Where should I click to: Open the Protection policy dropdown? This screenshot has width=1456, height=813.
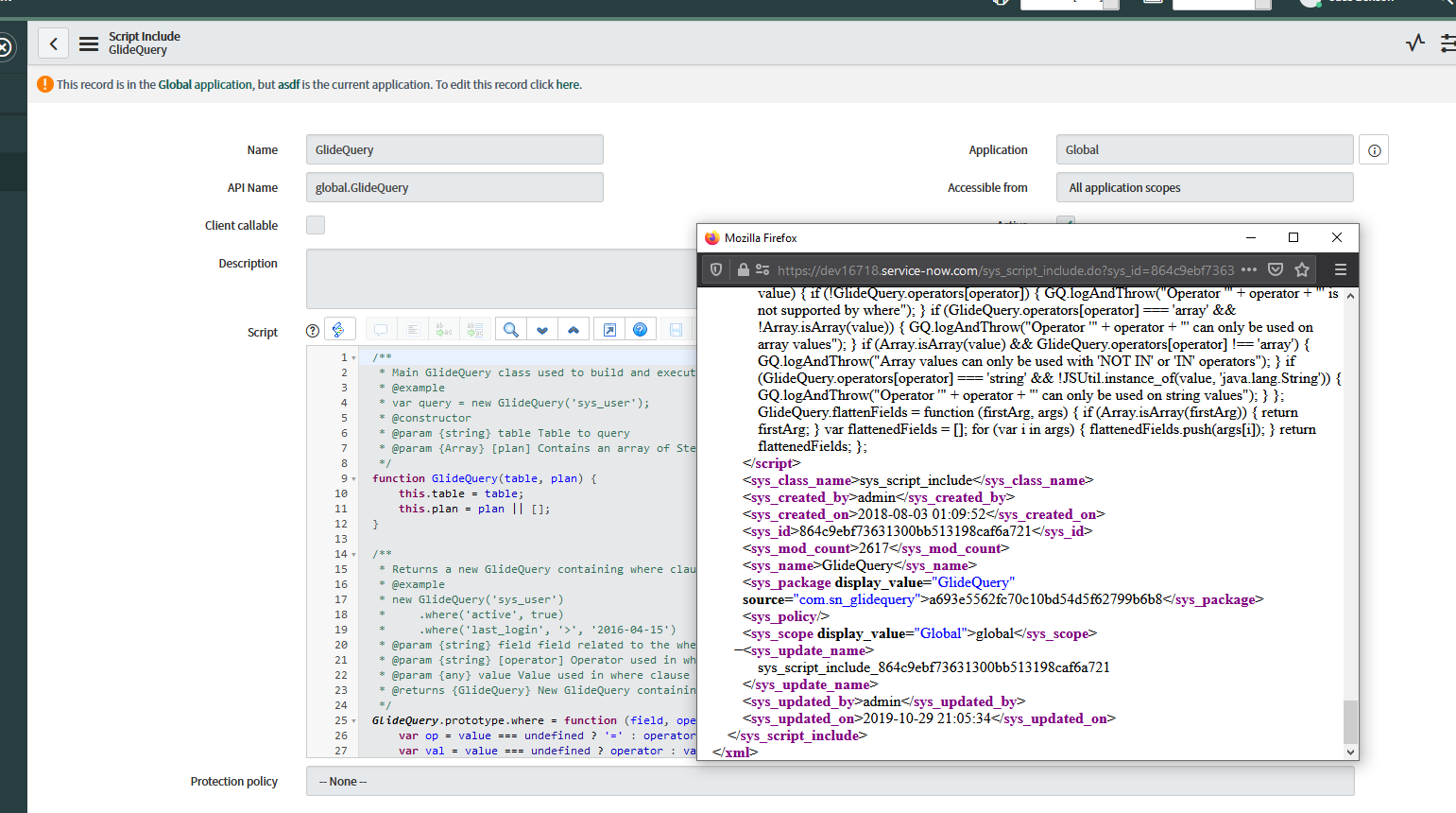pyautogui.click(x=830, y=782)
